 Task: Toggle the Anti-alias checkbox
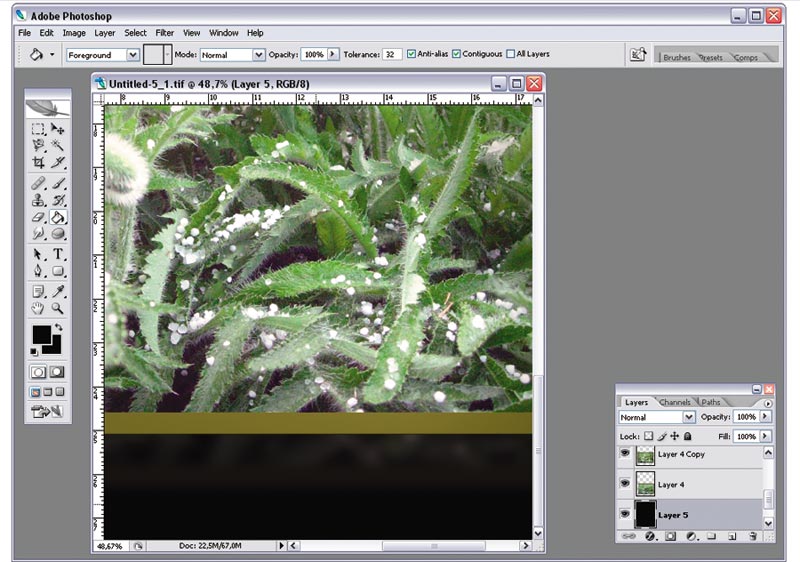411,54
